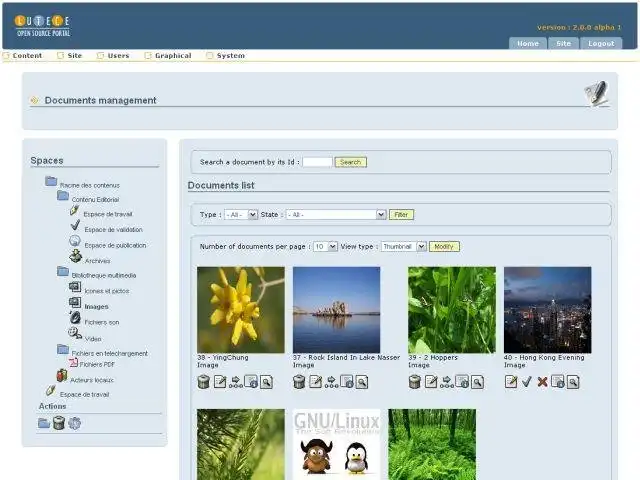Viewport: 640px width, 480px height.
Task: Open info-page icon for 38 YingChung
Action: click(x=251, y=382)
